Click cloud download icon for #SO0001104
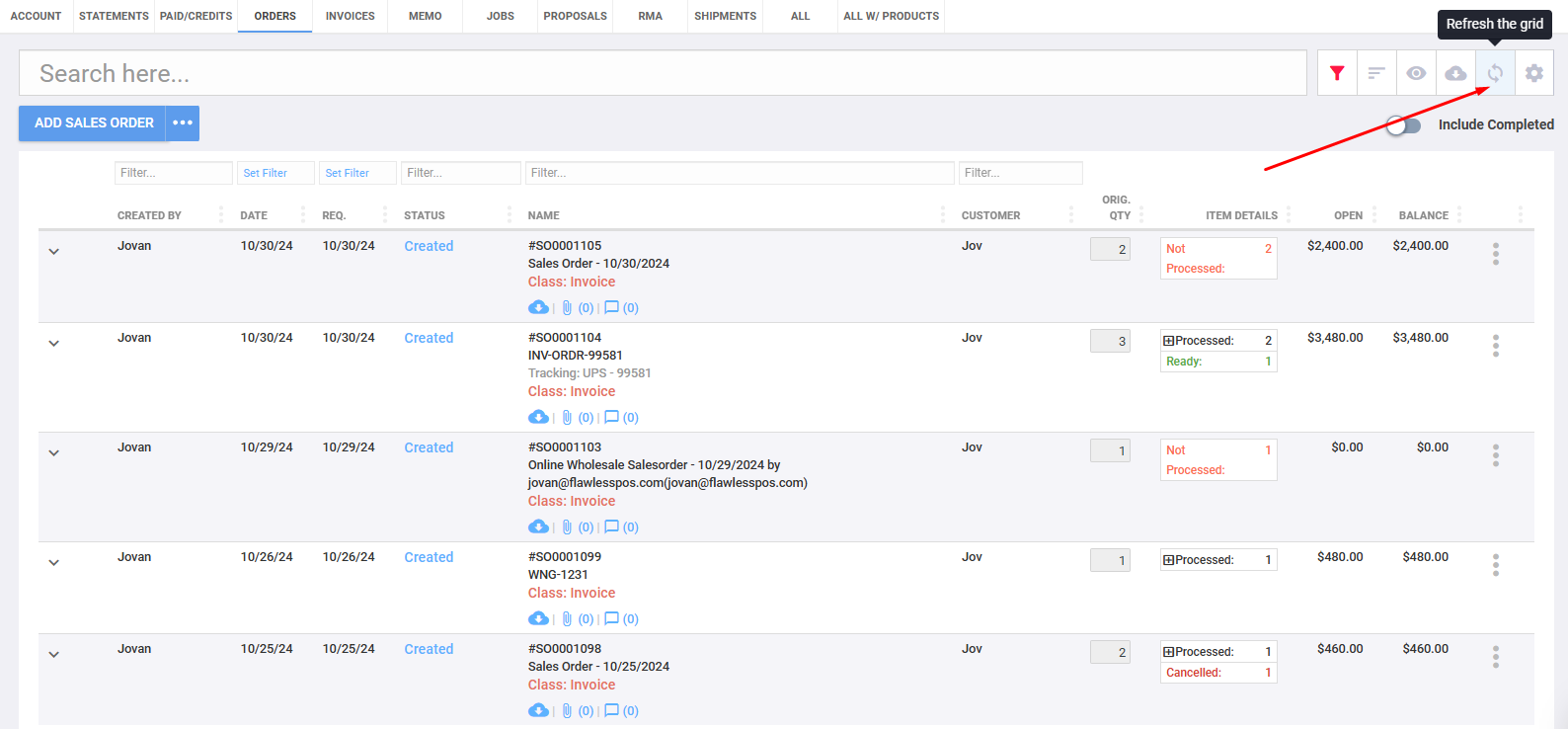 [538, 417]
